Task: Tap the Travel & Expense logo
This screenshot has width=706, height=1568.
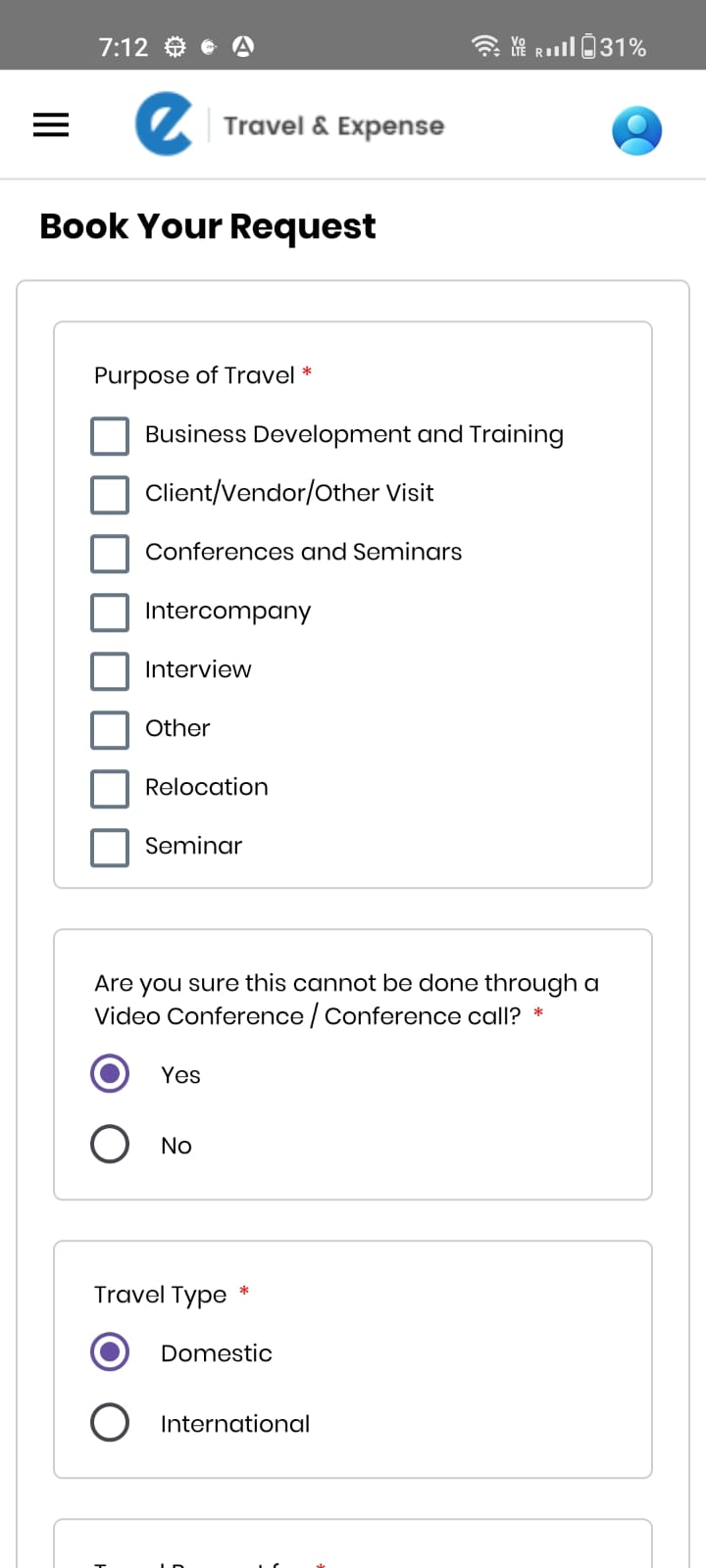Action: [164, 124]
